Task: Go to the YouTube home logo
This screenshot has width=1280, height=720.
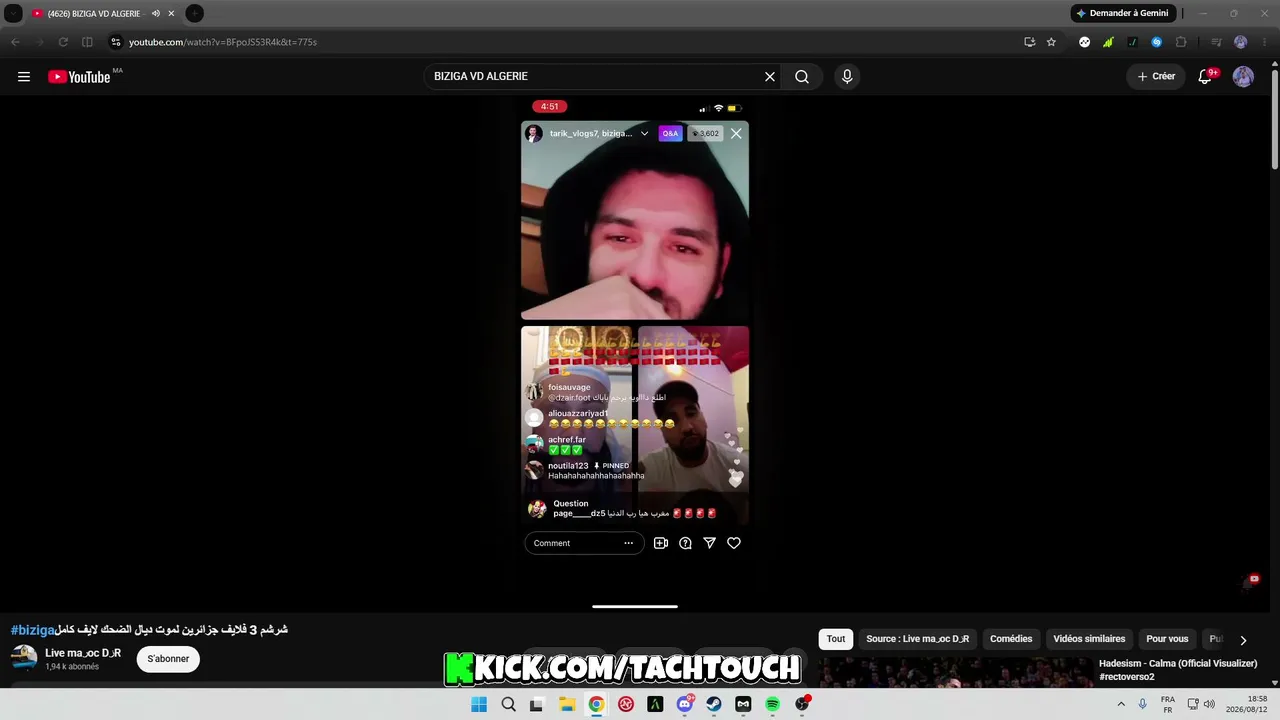Action: [x=80, y=77]
